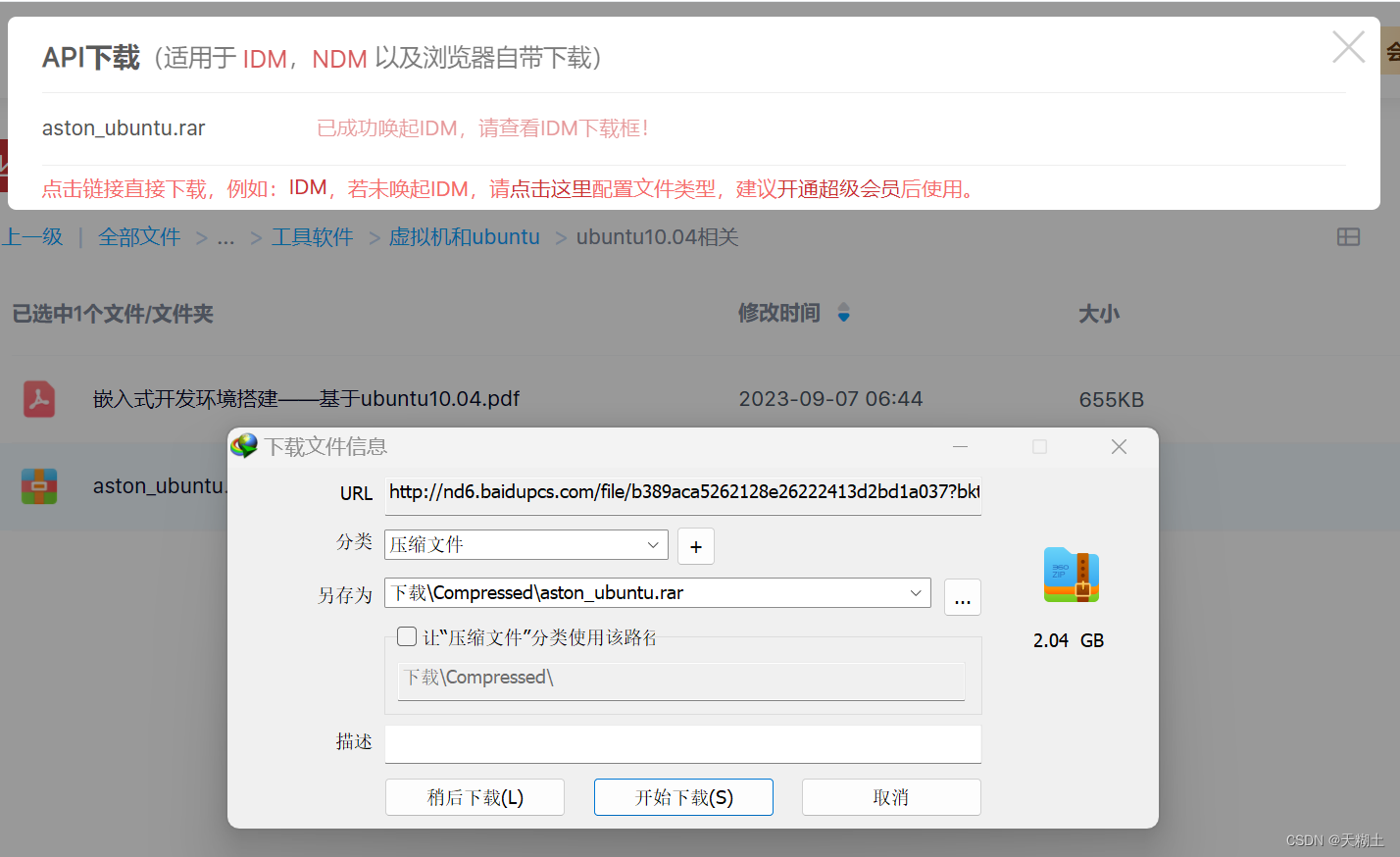Click the 大小 column header
This screenshot has width=1400, height=857.
[1099, 314]
